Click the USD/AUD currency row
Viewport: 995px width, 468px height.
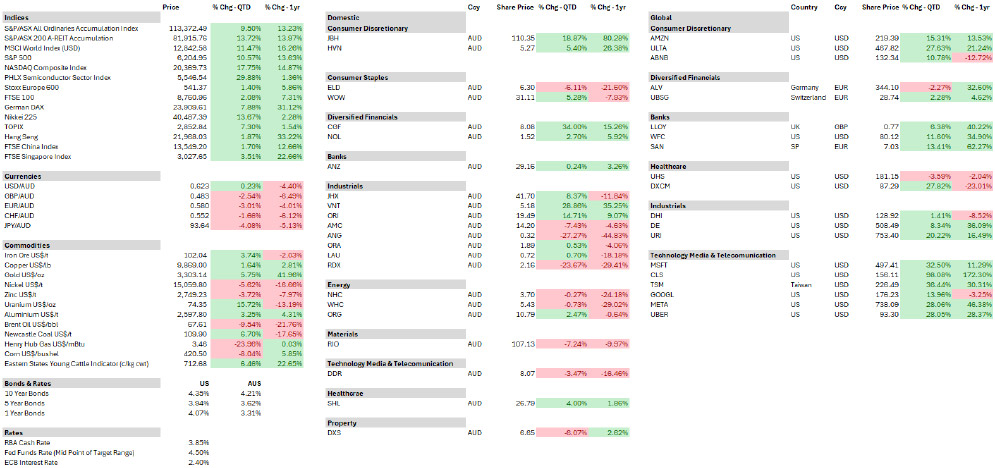(153, 186)
